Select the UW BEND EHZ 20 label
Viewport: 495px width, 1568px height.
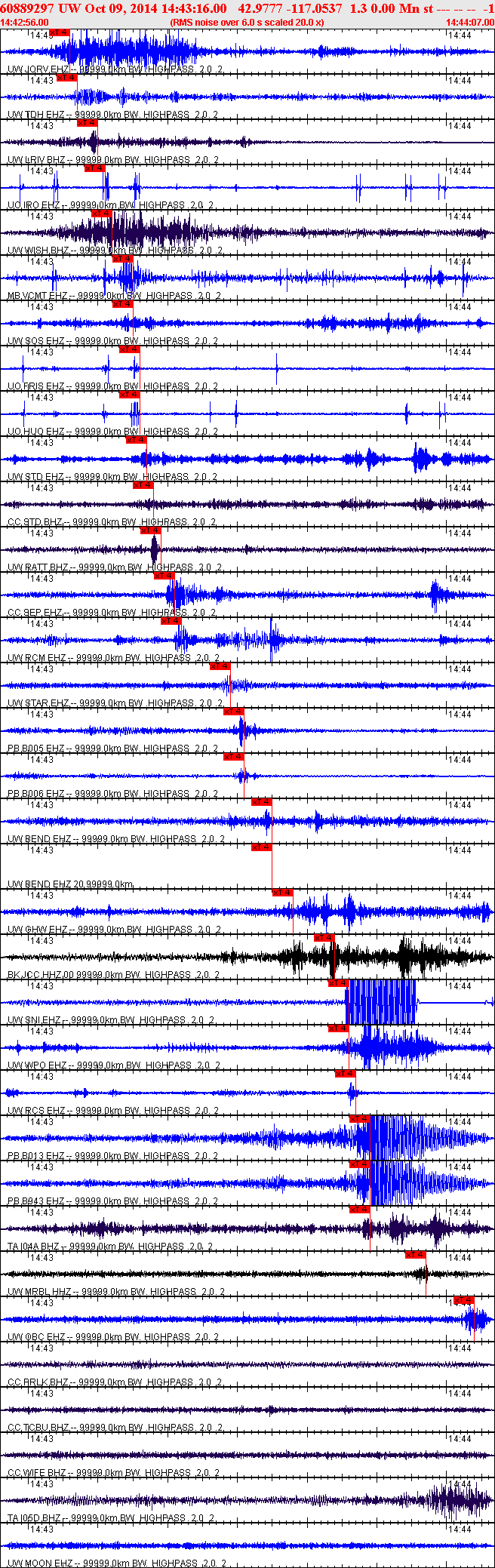70,884
